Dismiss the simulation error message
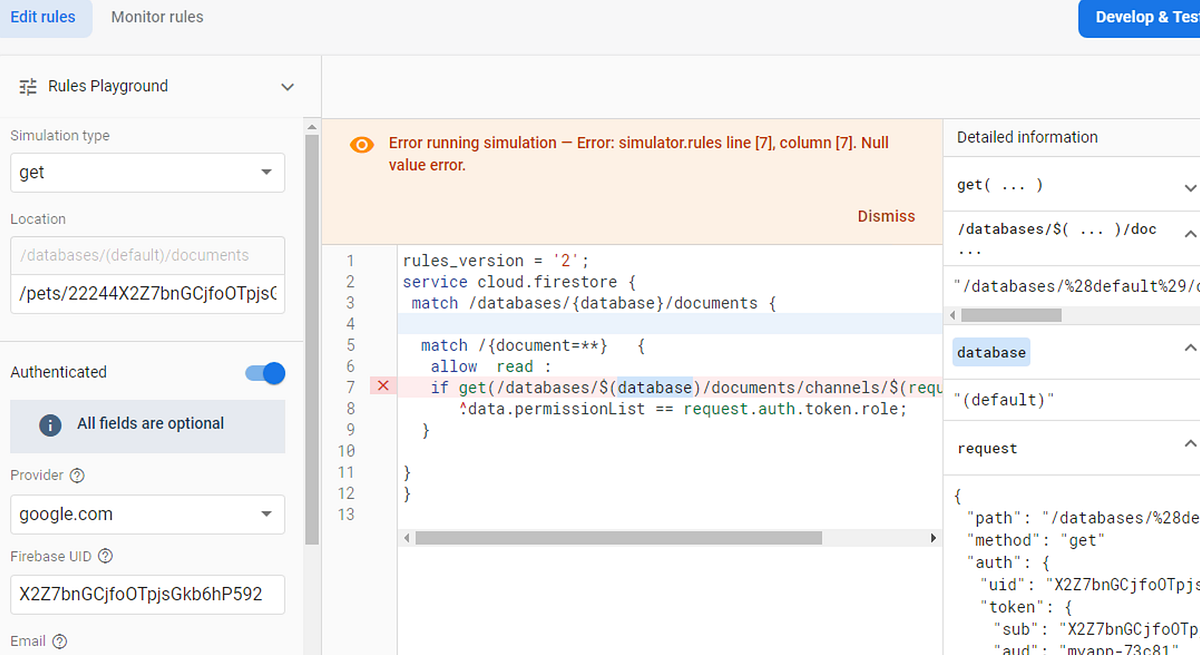The width and height of the screenshot is (1200, 655). pos(886,216)
